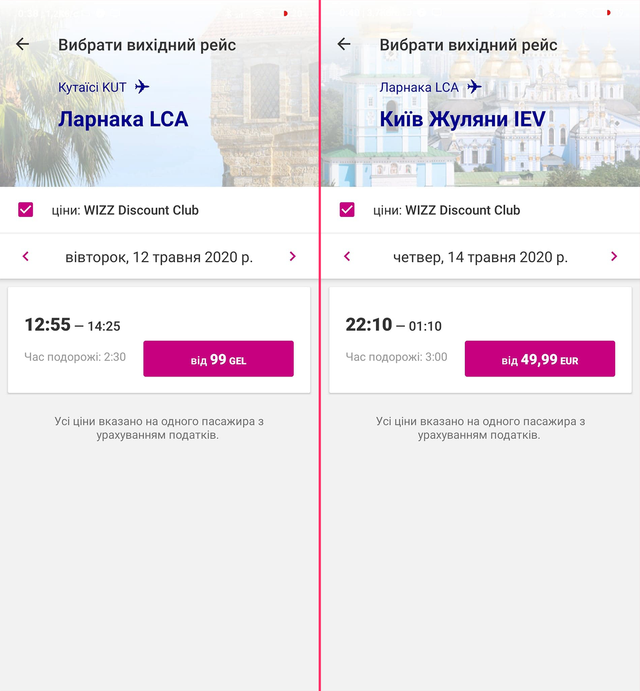Screen dimensions: 640x691
Task: Select the від 99 GEL fare
Action: 218,359
